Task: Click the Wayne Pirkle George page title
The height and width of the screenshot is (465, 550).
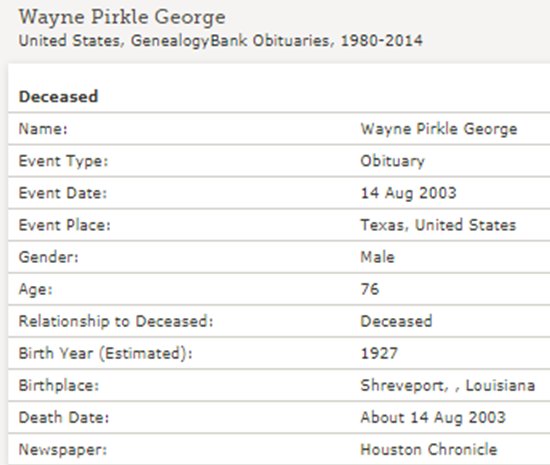Action: pos(122,18)
